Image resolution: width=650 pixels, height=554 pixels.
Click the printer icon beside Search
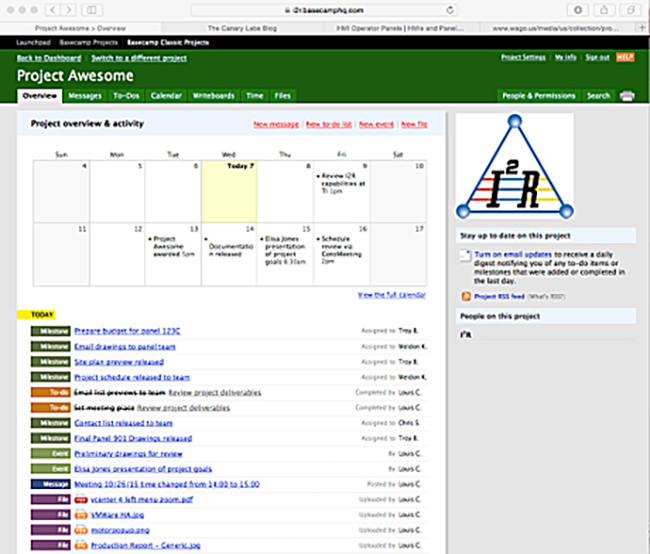click(627, 96)
